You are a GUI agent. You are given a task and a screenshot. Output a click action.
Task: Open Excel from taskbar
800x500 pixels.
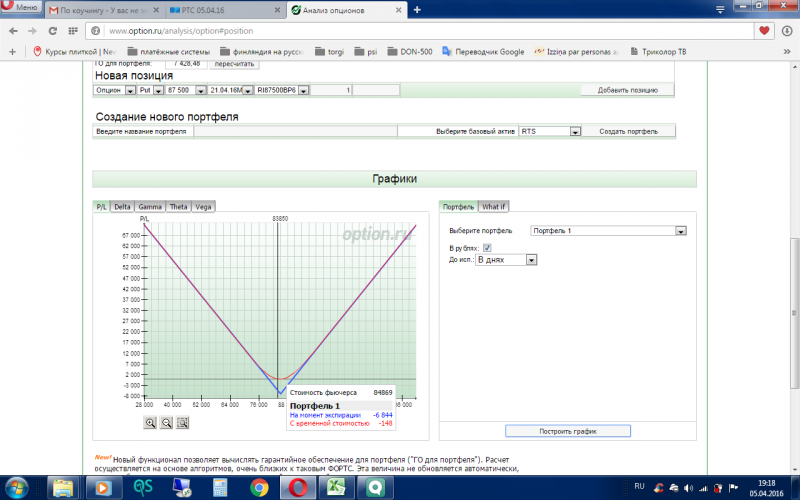click(336, 488)
